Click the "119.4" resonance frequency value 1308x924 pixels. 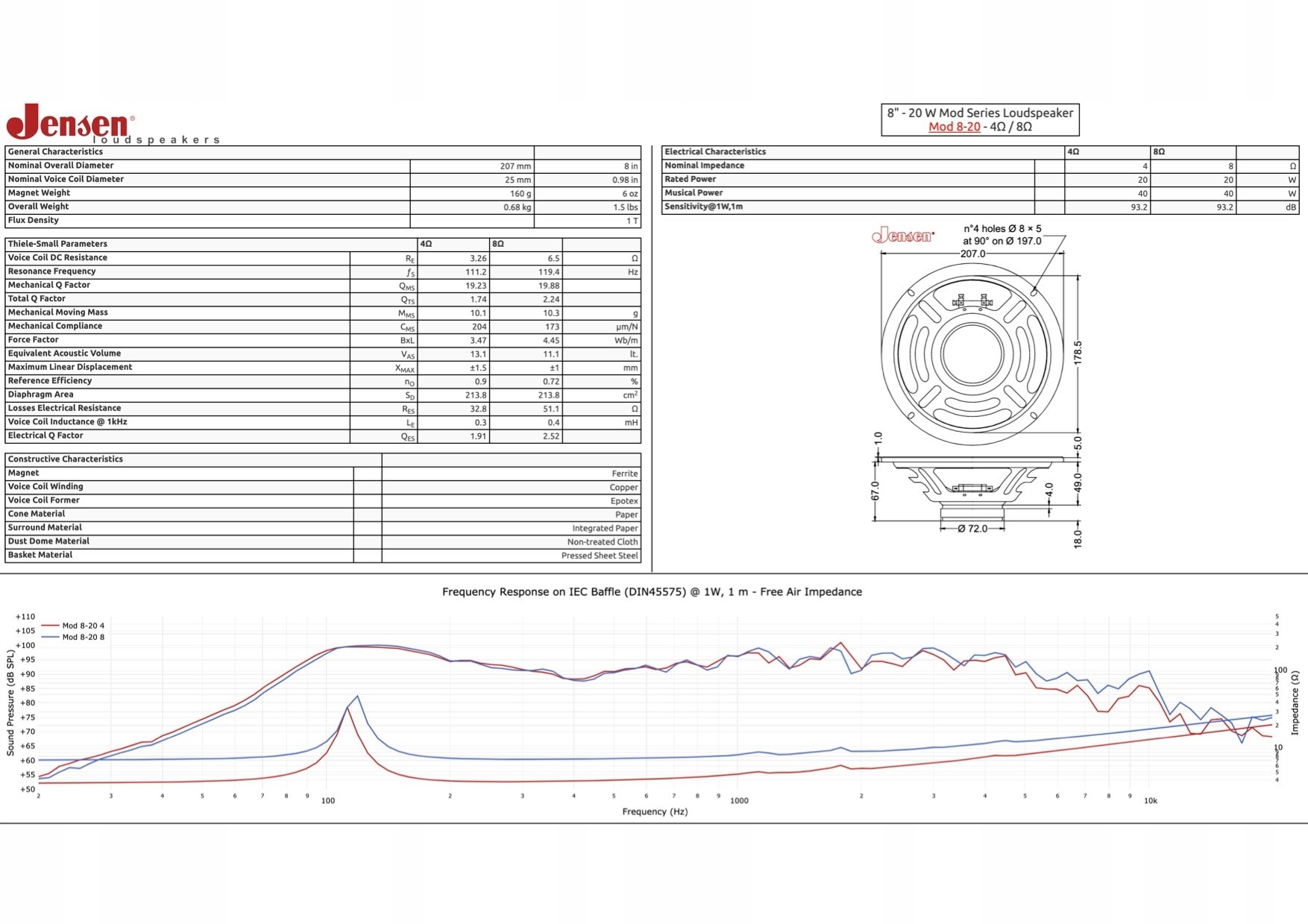click(x=549, y=272)
